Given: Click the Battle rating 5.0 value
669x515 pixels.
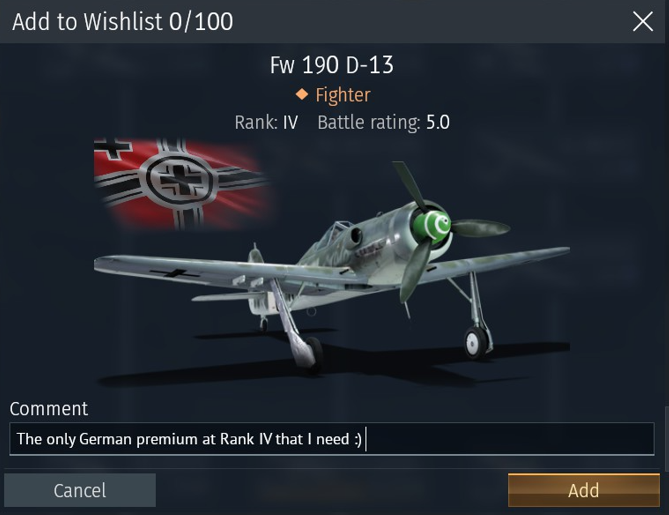Looking at the screenshot, I should [x=438, y=122].
